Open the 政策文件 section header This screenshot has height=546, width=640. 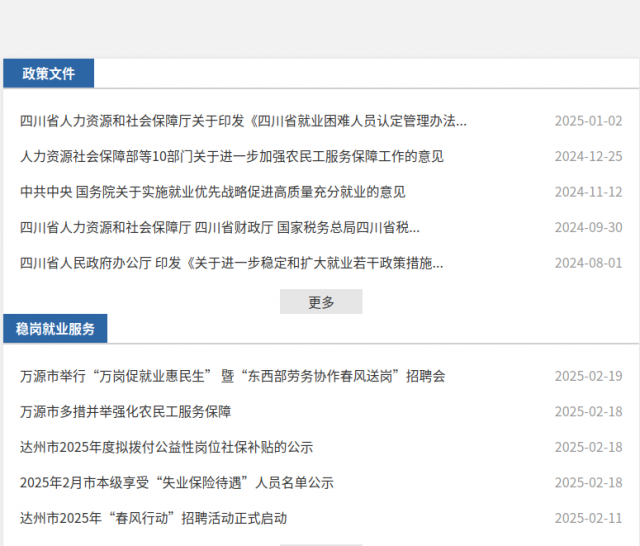[48, 74]
